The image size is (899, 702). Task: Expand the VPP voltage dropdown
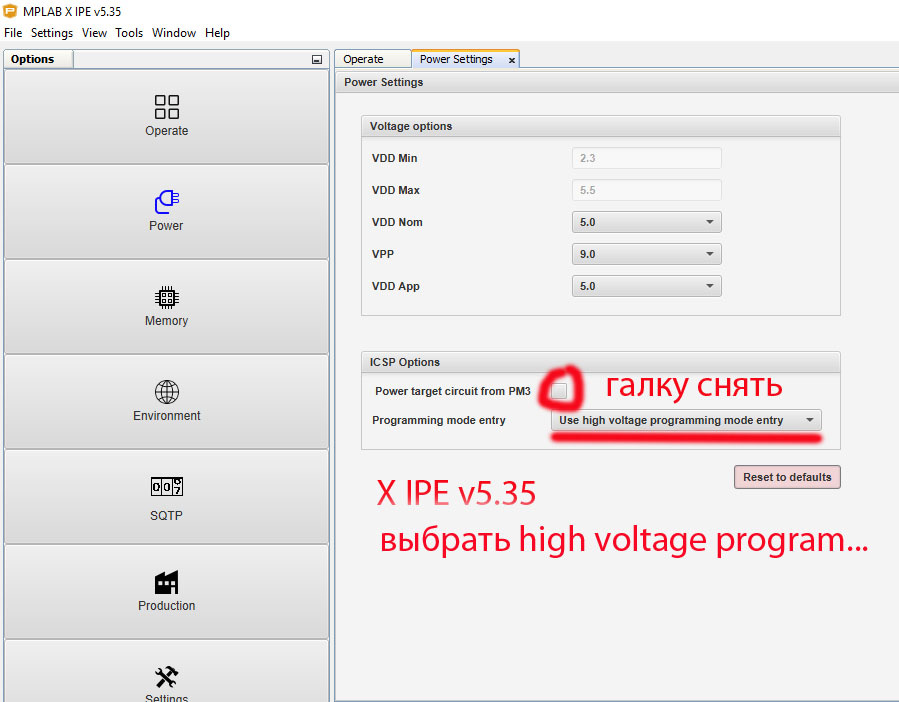point(647,254)
